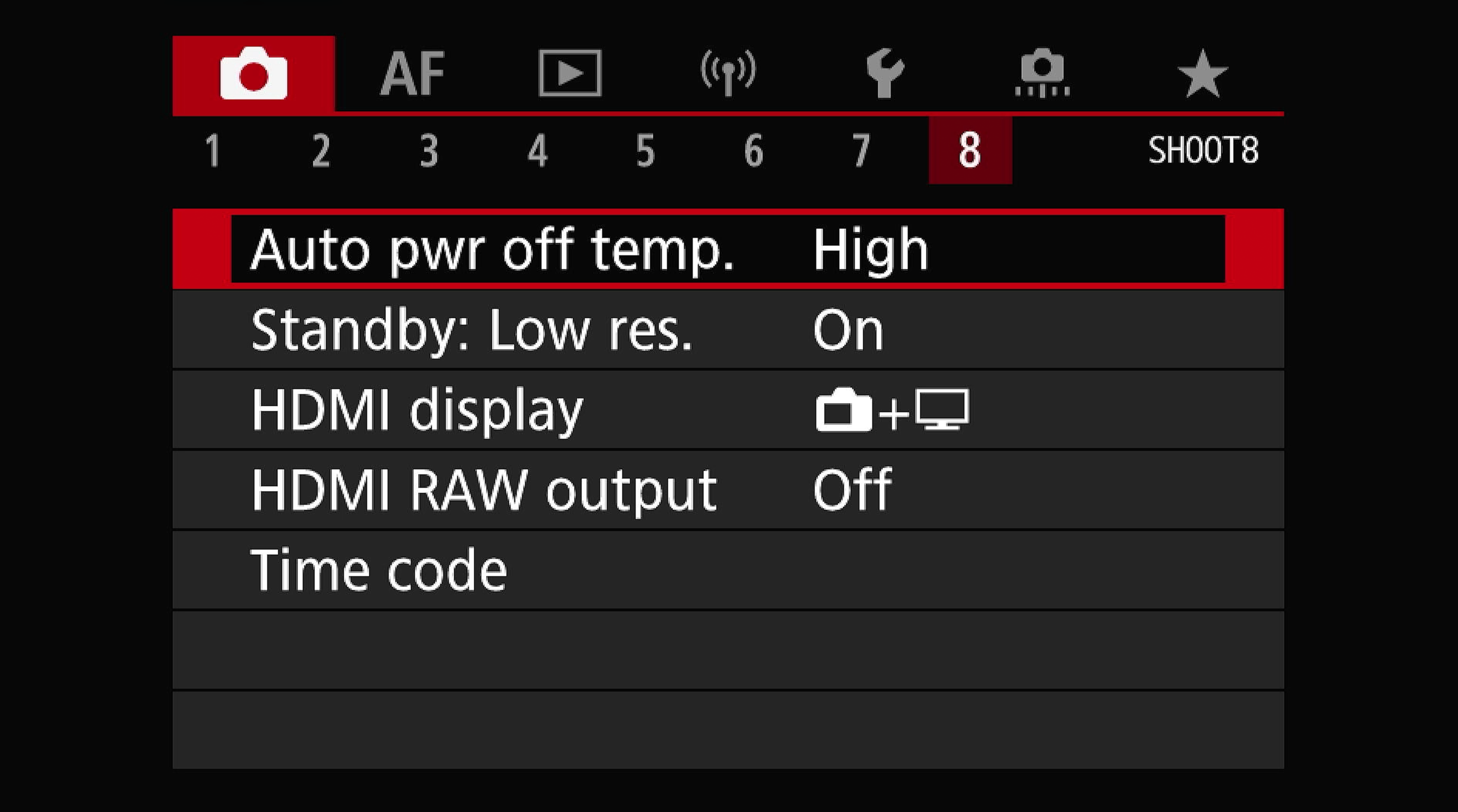Image resolution: width=1458 pixels, height=812 pixels.
Task: Select the Shooting camera menu tab
Action: point(254,74)
